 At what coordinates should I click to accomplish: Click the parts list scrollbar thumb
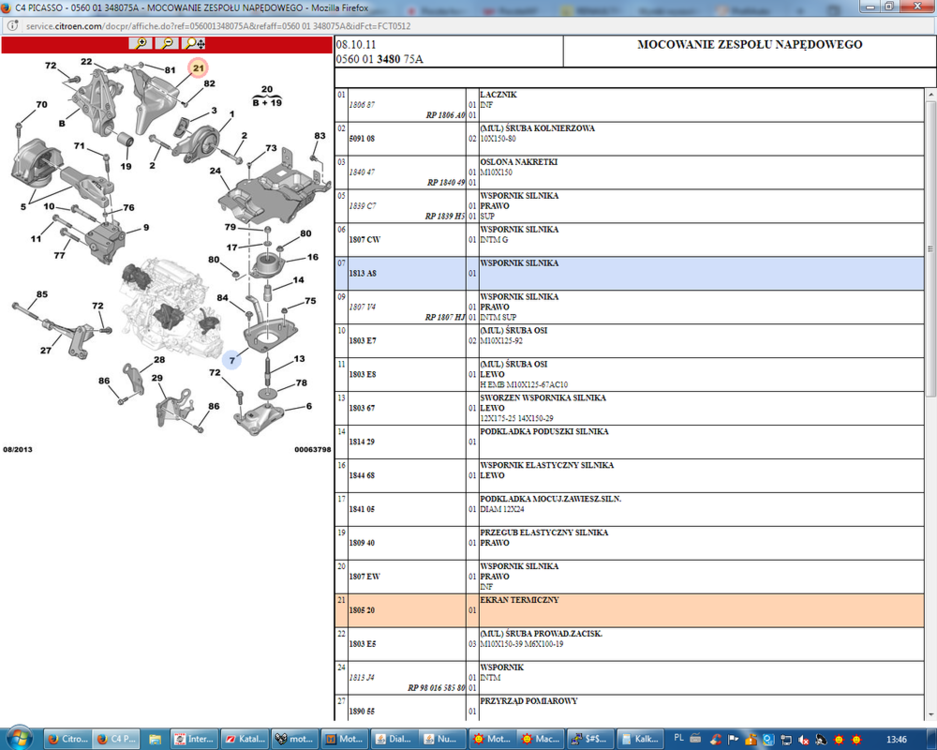coord(930,248)
